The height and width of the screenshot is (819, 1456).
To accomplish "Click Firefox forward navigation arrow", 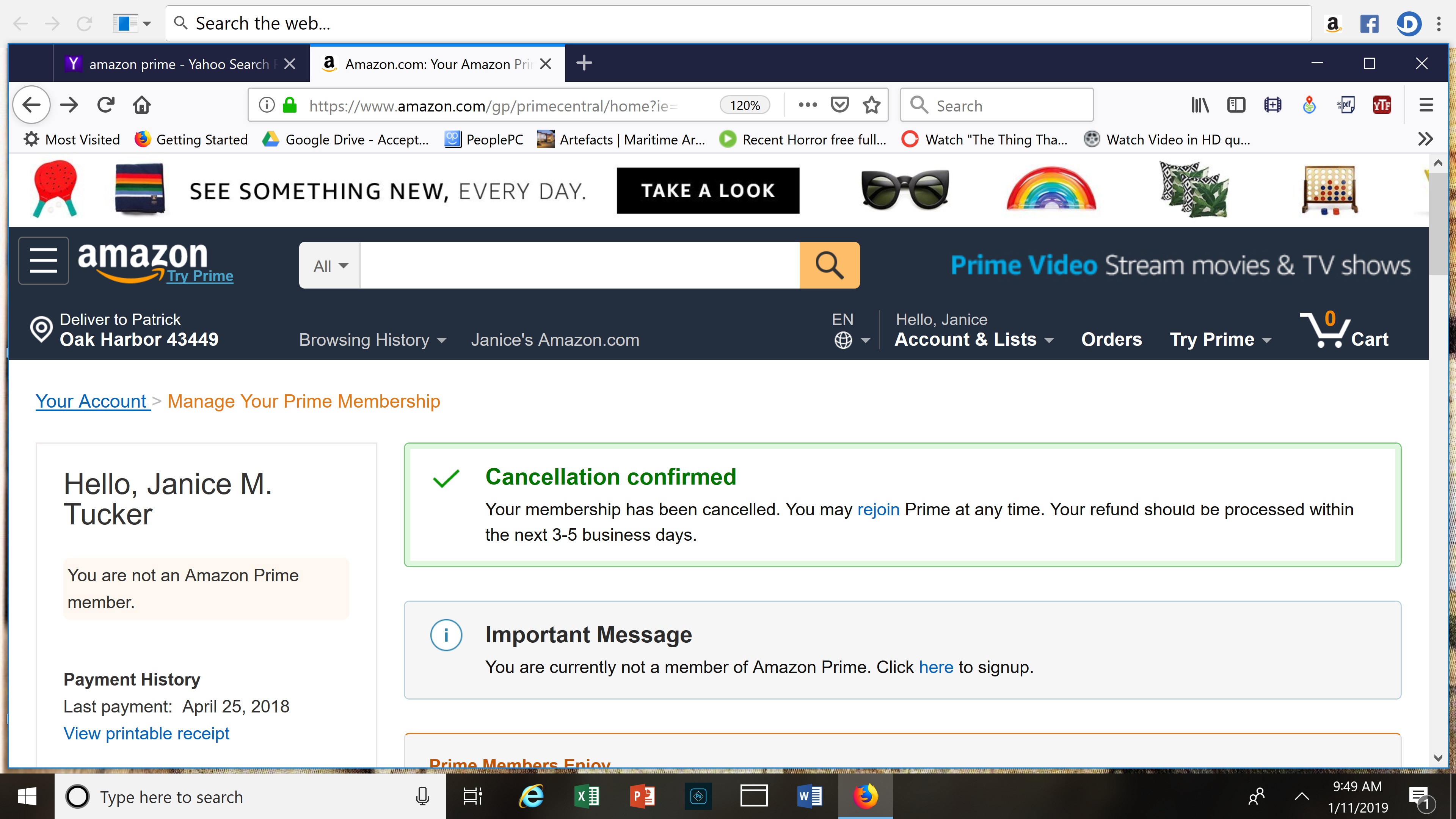I will pos(69,105).
